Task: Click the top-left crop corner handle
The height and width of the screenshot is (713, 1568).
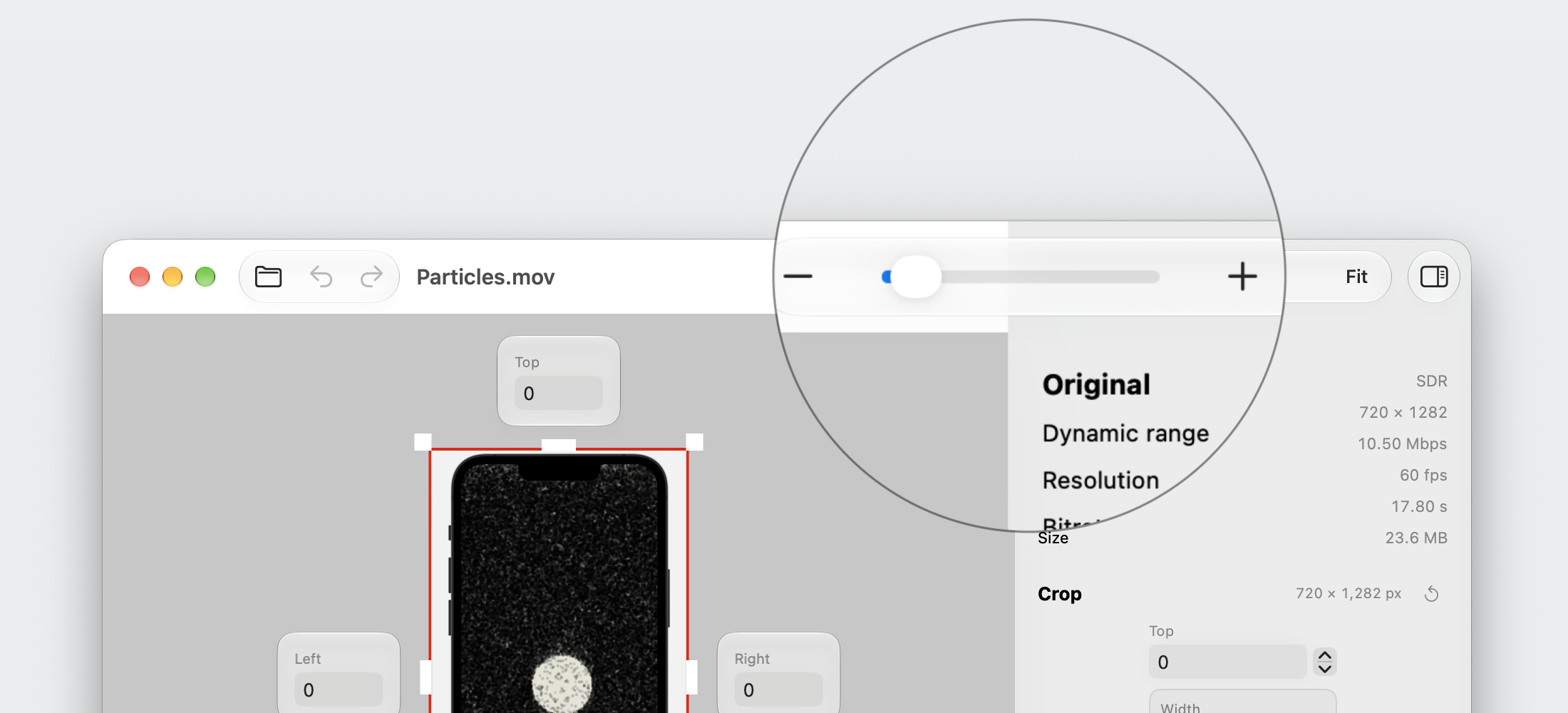Action: 423,442
